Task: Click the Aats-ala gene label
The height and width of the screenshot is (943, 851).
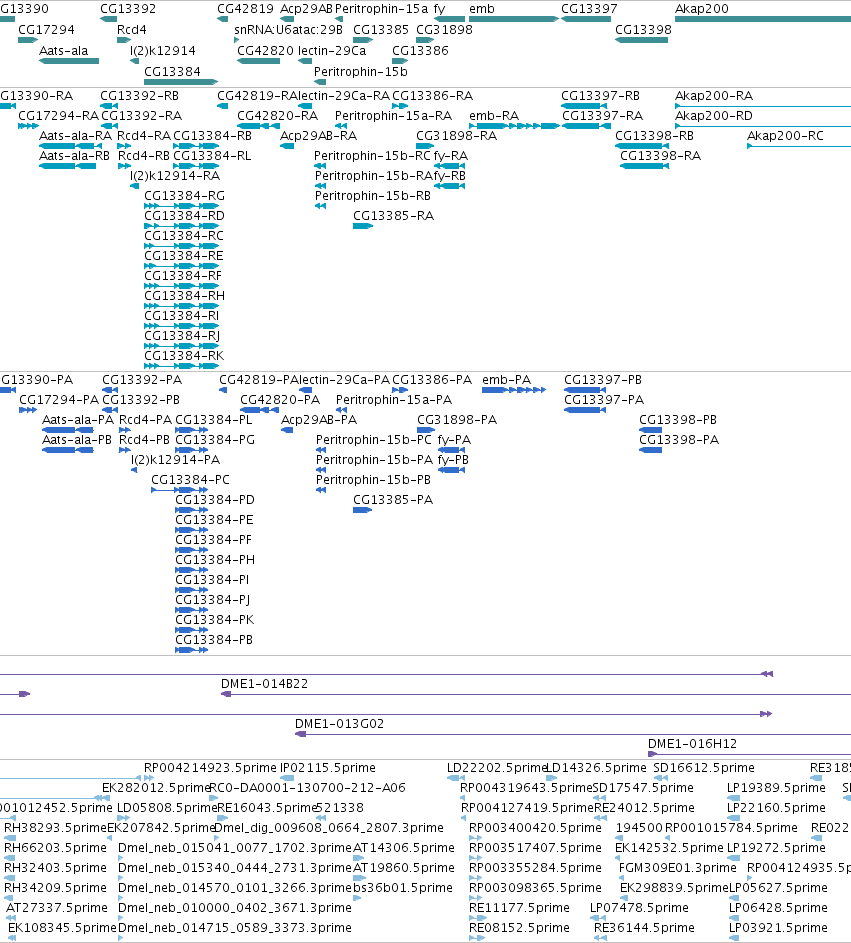Action: coord(63,51)
